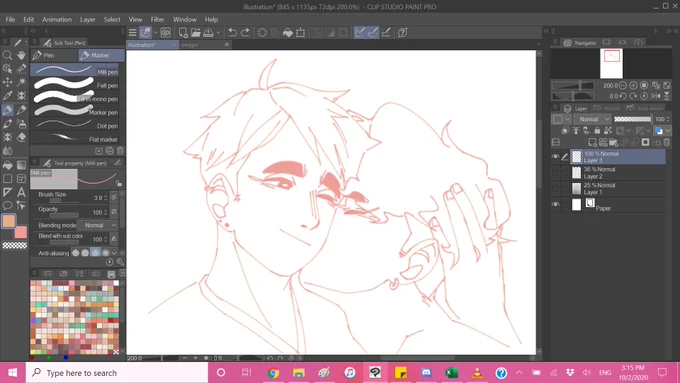680x383 pixels.
Task: Select the Blend tool
Action: pyautogui.click(x=7, y=151)
